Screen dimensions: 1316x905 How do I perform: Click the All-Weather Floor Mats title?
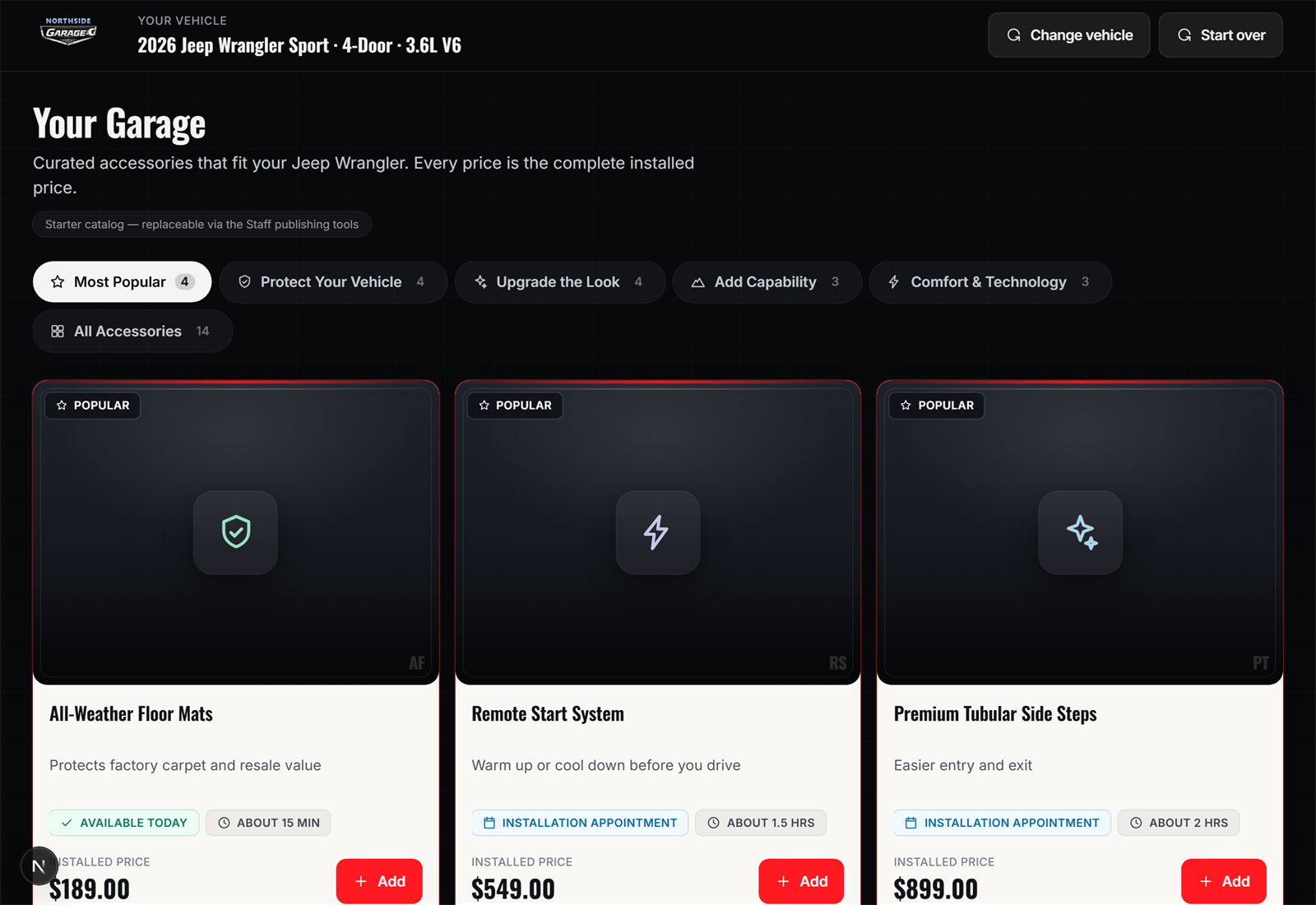131,714
